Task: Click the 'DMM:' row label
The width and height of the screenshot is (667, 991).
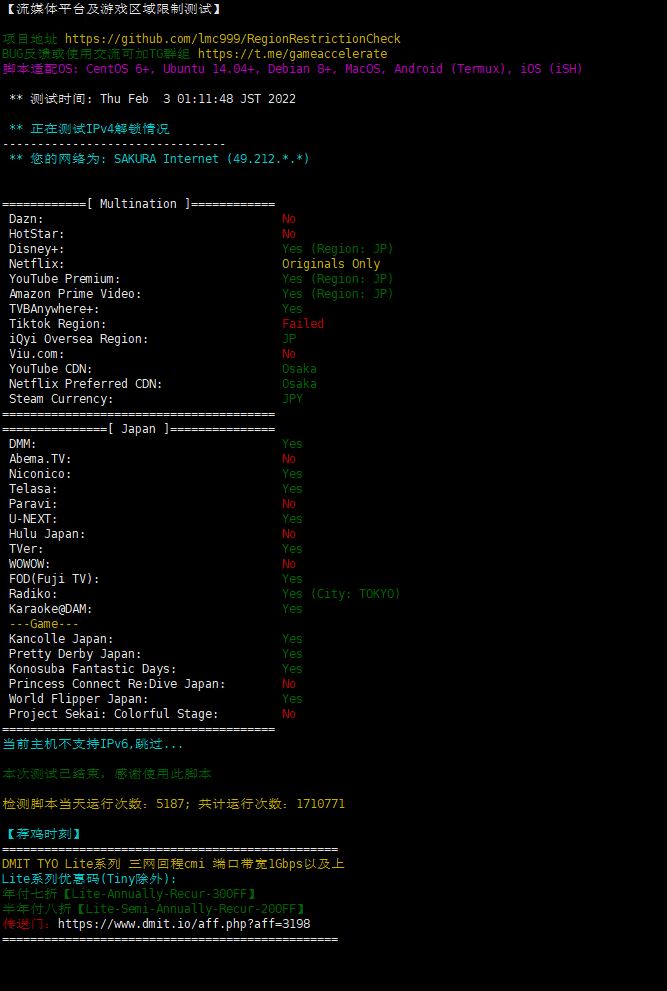Action: pos(23,444)
